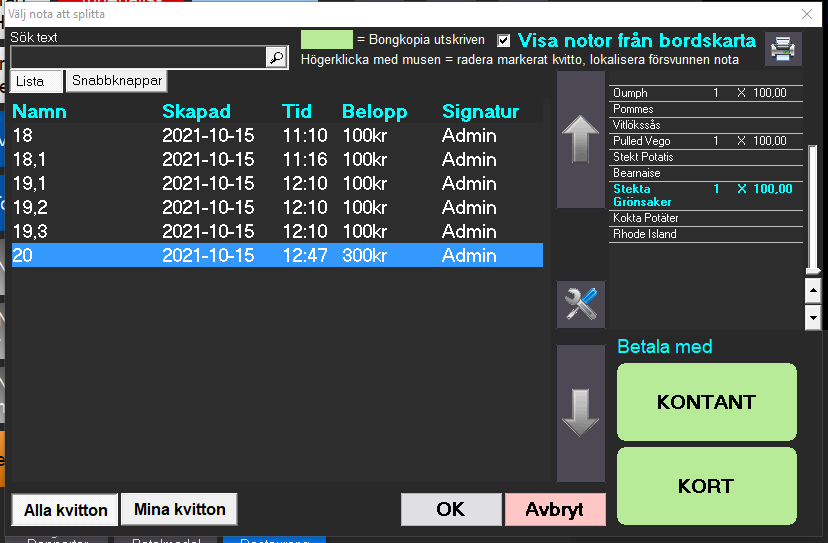
Task: Click the printer icon
Action: (783, 49)
